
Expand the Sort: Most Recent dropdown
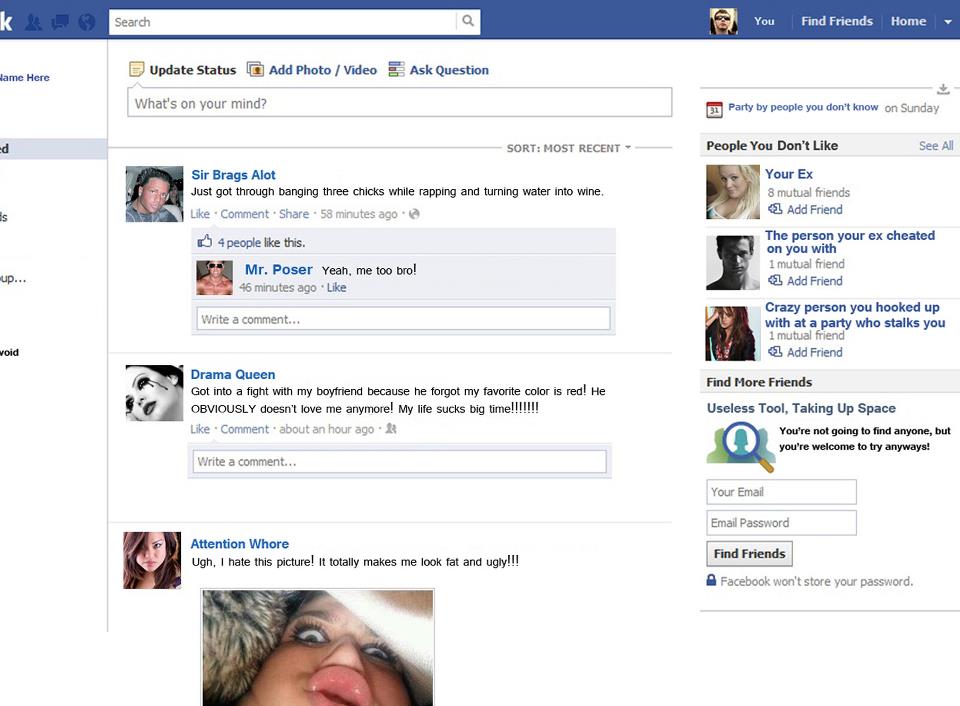569,148
